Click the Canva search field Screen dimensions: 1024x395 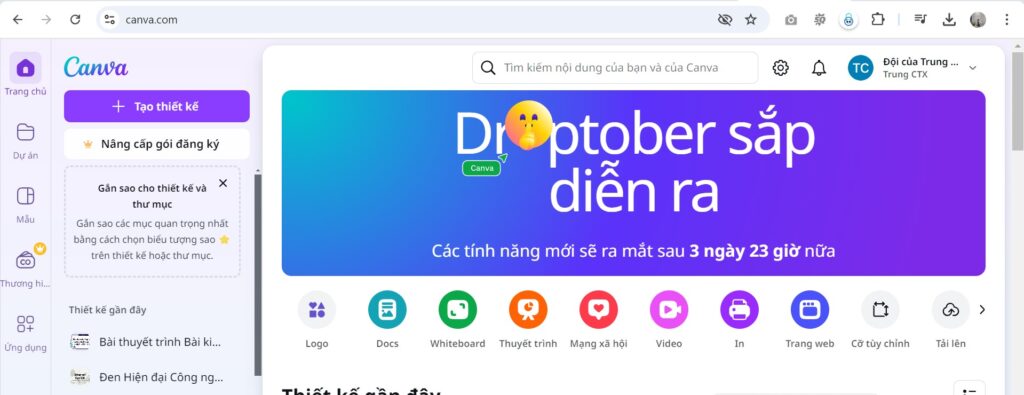click(615, 68)
